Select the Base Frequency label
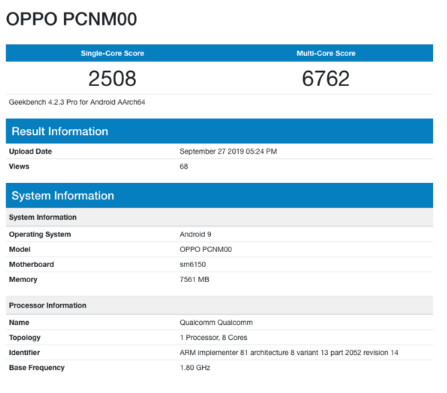447x393 pixels. pyautogui.click(x=37, y=368)
